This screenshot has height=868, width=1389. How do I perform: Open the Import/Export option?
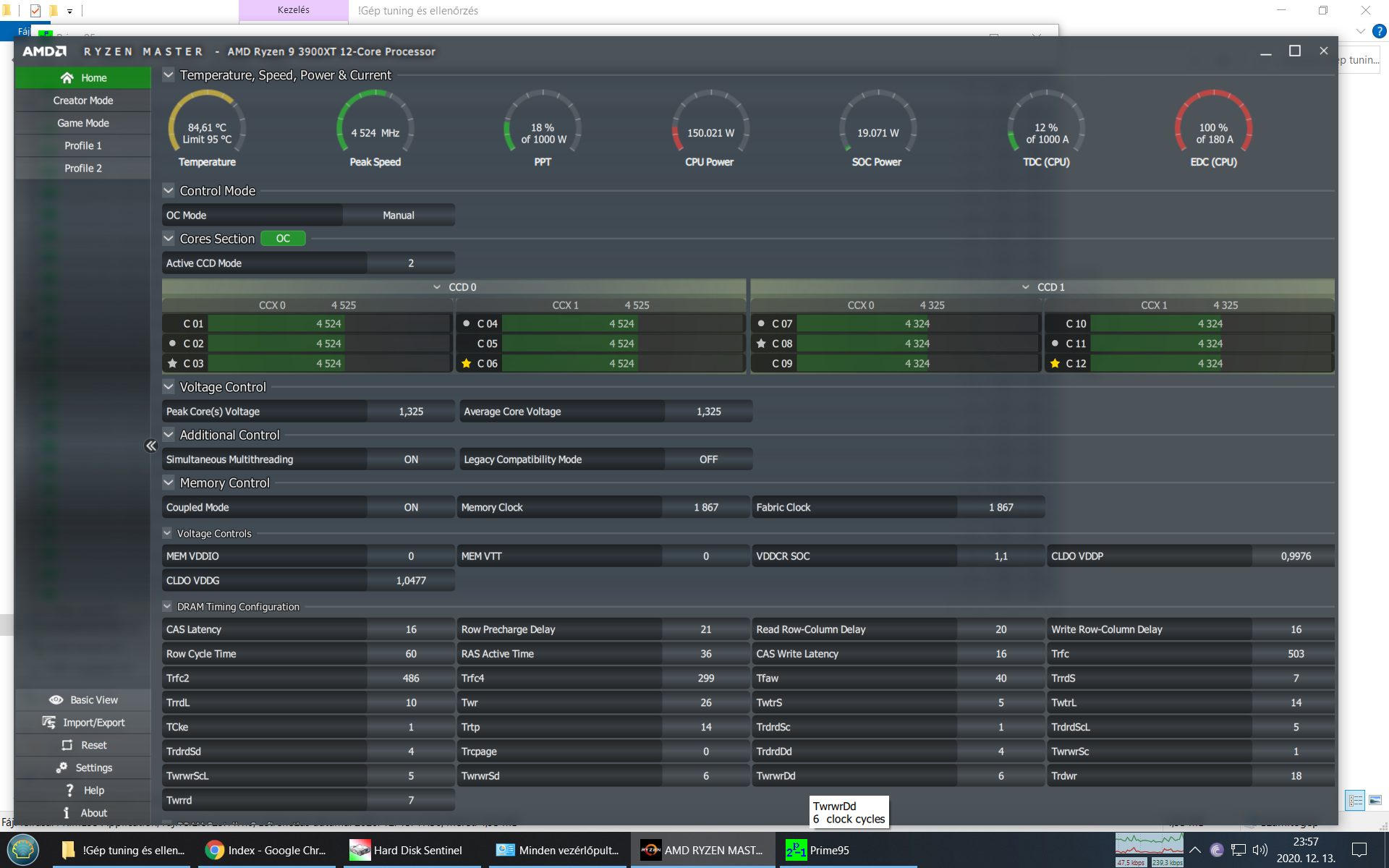(x=83, y=722)
